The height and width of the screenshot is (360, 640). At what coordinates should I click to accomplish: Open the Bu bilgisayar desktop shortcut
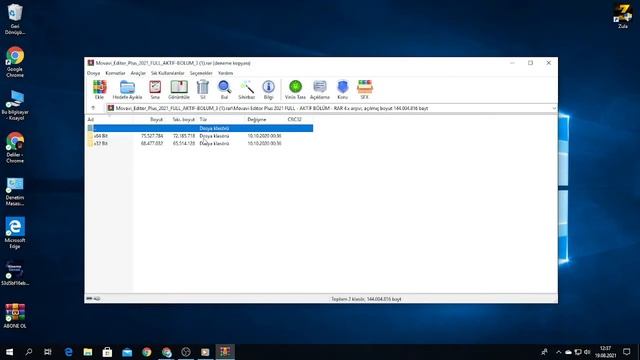coord(15,105)
